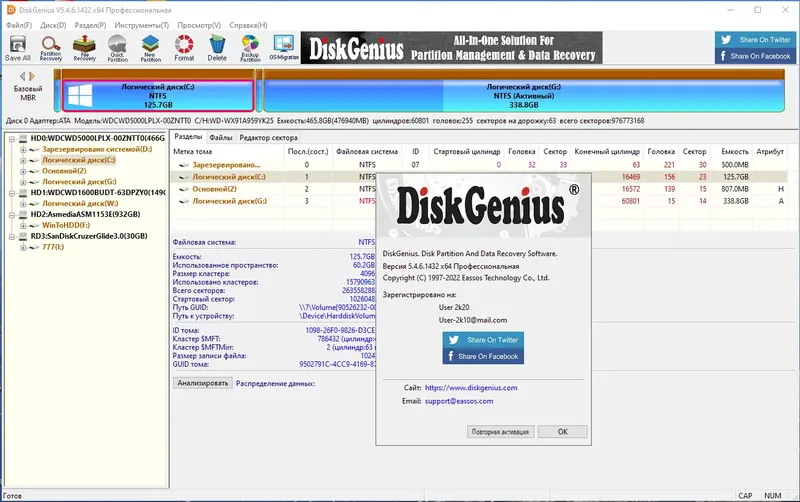Sort by the Файловая система column header

tap(367, 152)
